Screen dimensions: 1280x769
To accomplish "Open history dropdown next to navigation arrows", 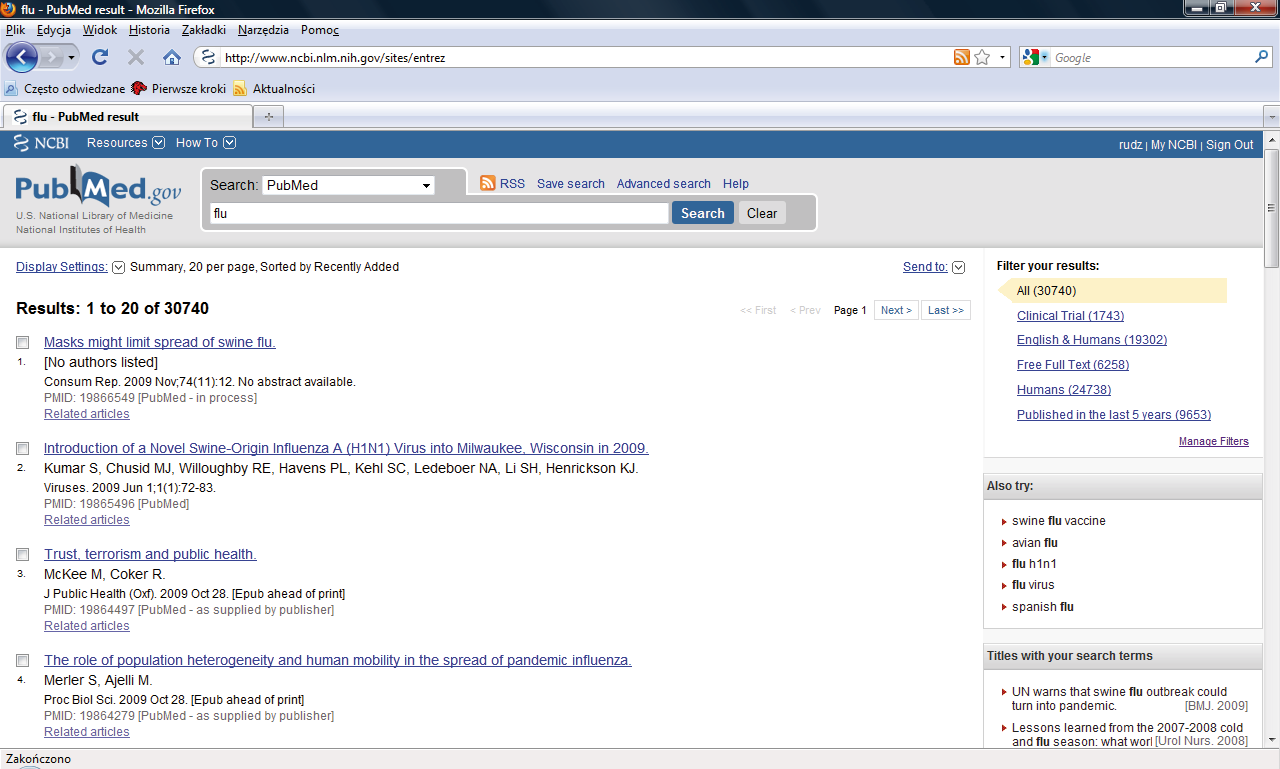I will click(72, 58).
